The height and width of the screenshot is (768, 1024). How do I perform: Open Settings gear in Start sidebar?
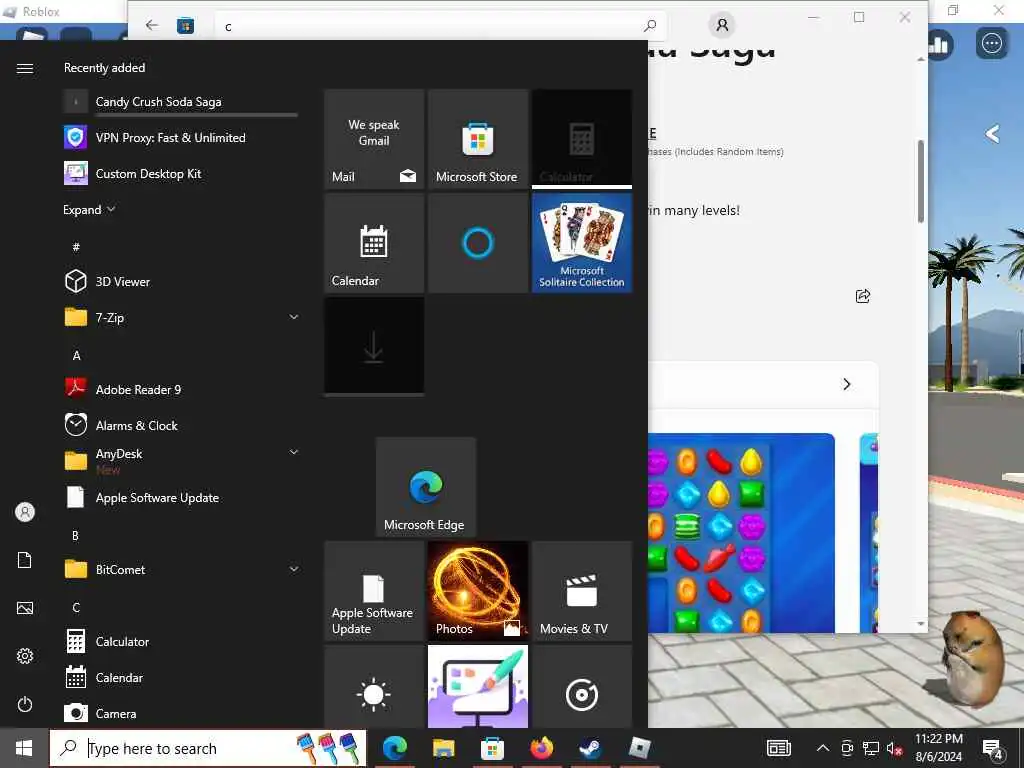tap(25, 656)
